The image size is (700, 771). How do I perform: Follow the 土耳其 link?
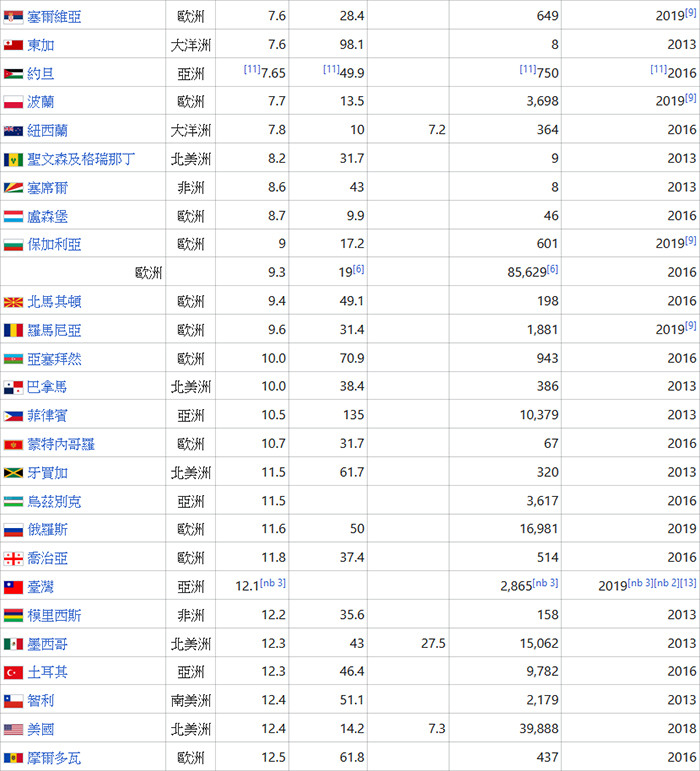[x=48, y=672]
